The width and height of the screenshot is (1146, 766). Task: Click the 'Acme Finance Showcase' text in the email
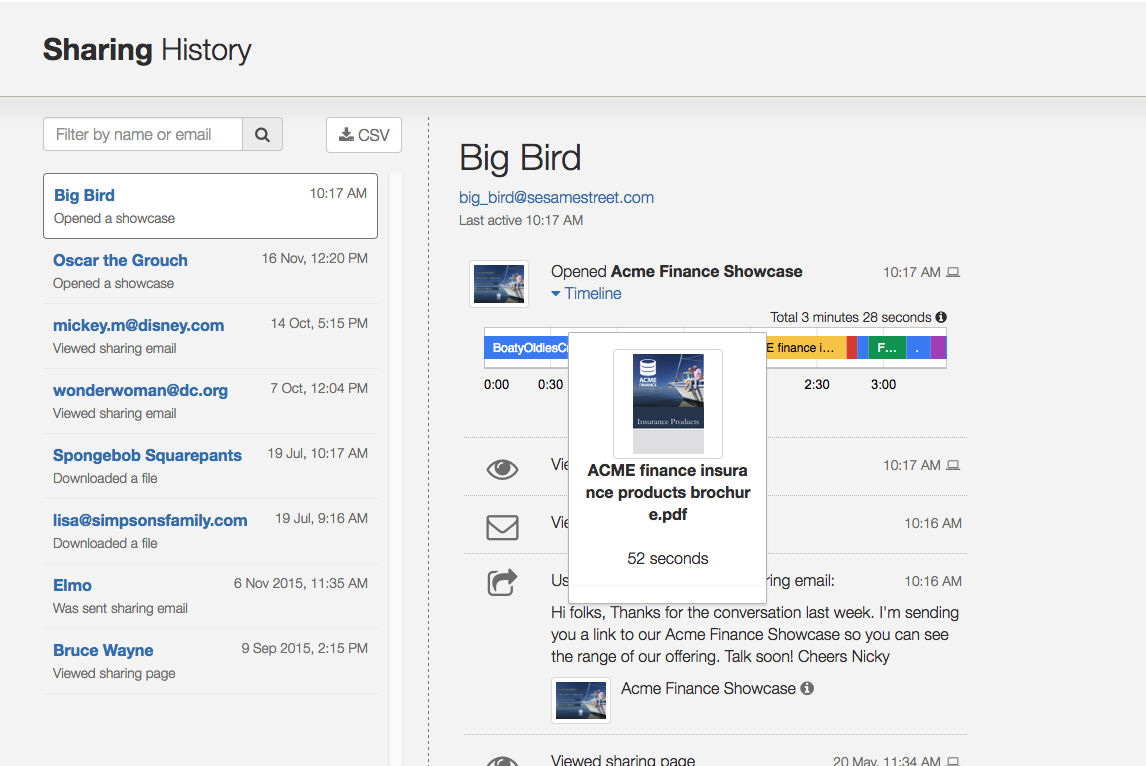coord(708,689)
